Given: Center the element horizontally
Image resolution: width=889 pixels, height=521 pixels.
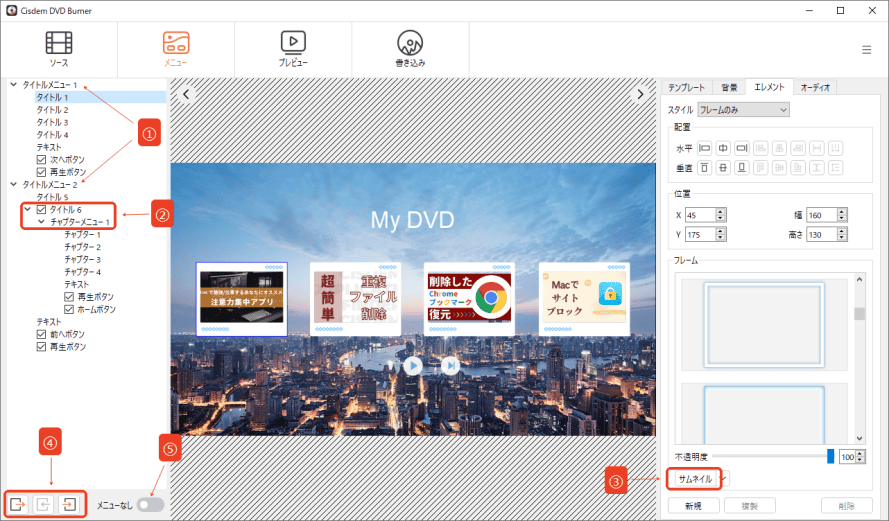Looking at the screenshot, I should click(722, 148).
